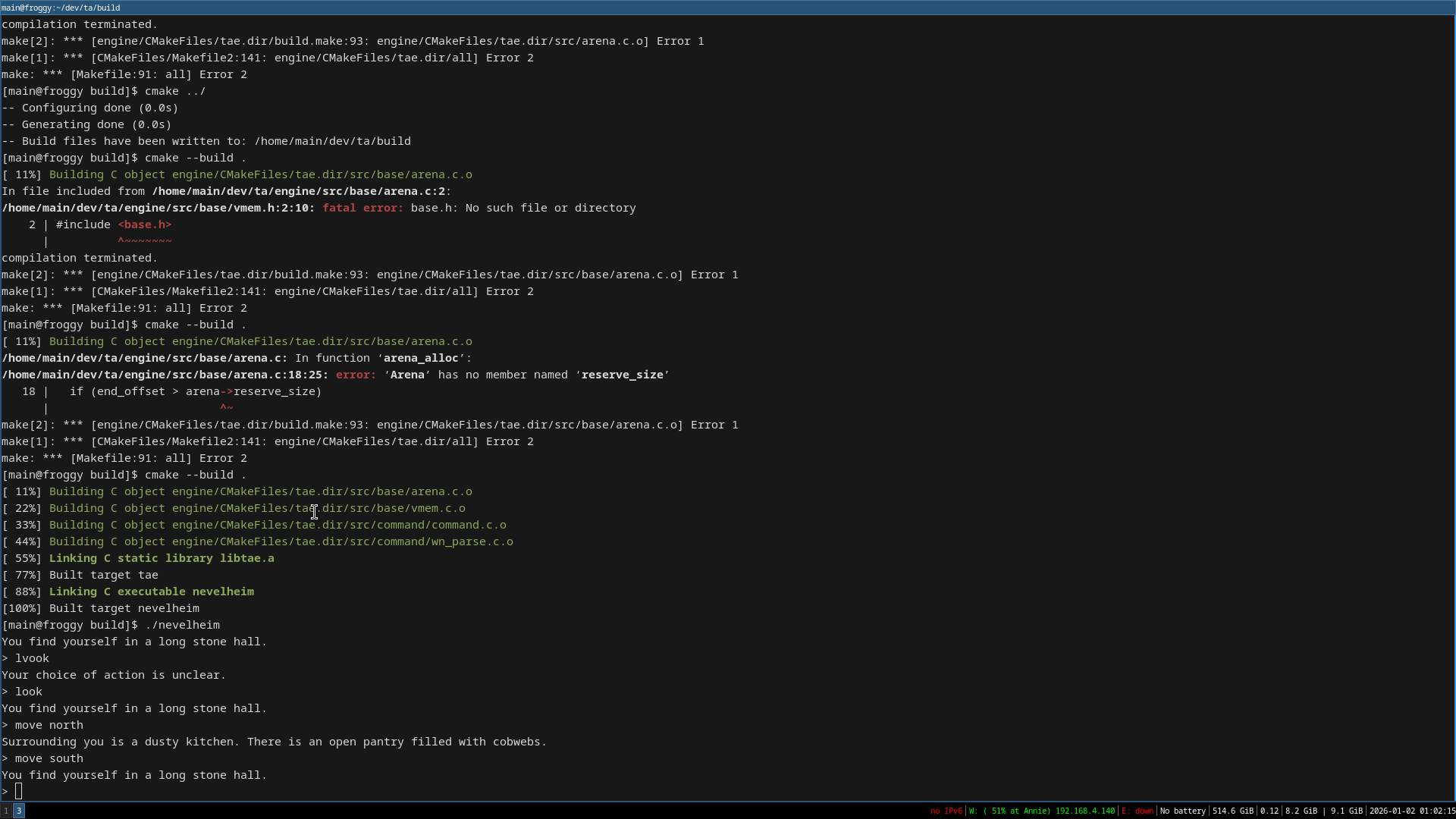The height and width of the screenshot is (819, 1456).
Task: Select active workspace 3 button
Action: 19,811
